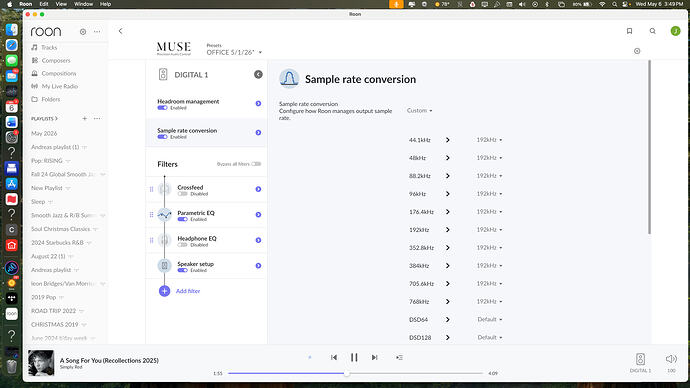Screen dimensions: 690x388
Task: Open the Roon menu bar item
Action: click(x=26, y=4)
